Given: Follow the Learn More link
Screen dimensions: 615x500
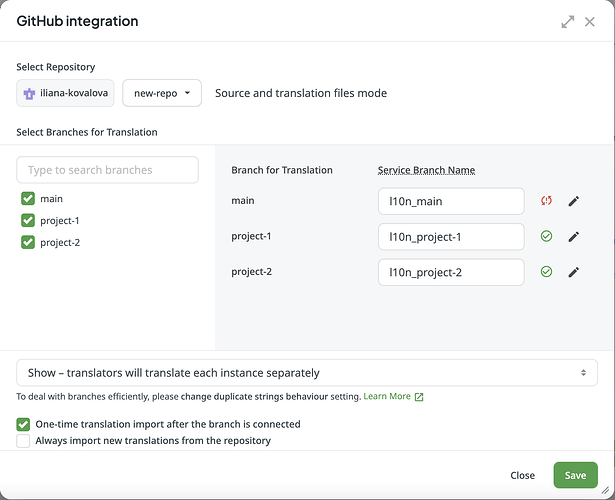Looking at the screenshot, I should [x=387, y=396].
